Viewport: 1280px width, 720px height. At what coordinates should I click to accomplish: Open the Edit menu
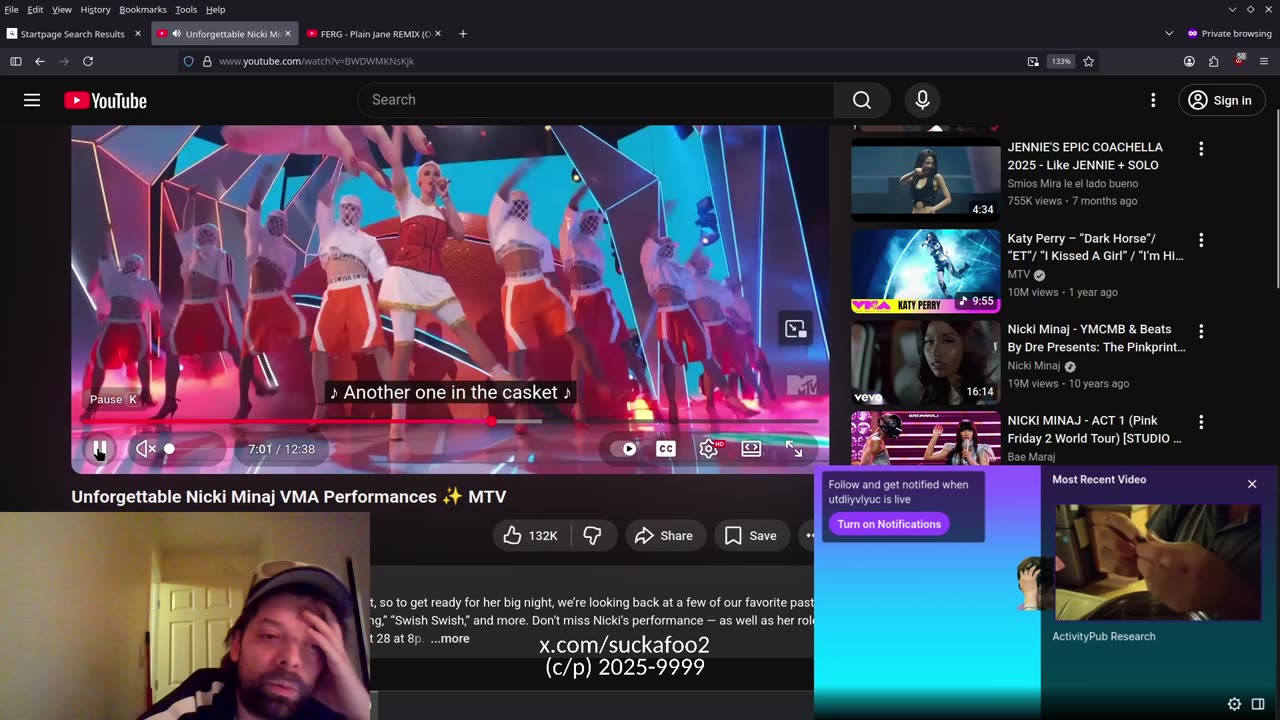tap(35, 9)
